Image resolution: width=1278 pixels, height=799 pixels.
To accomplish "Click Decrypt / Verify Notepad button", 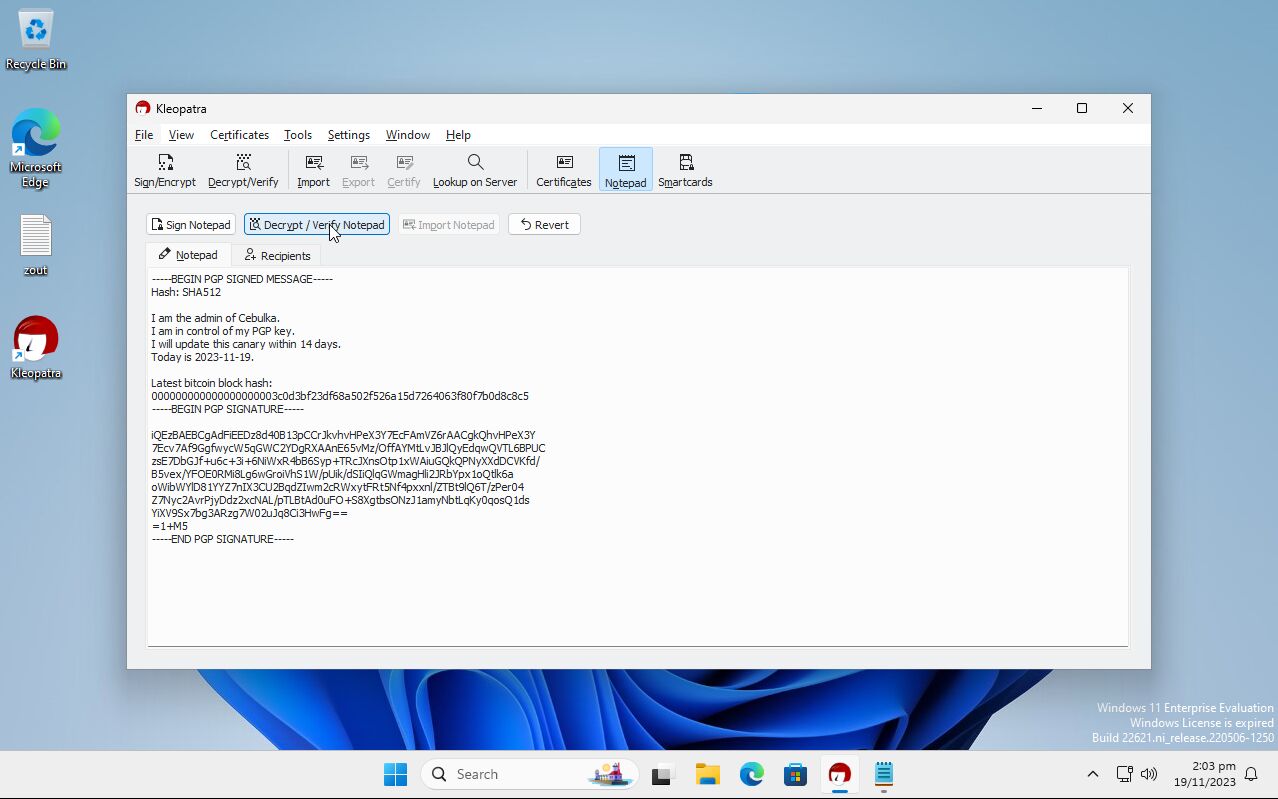I will (317, 225).
